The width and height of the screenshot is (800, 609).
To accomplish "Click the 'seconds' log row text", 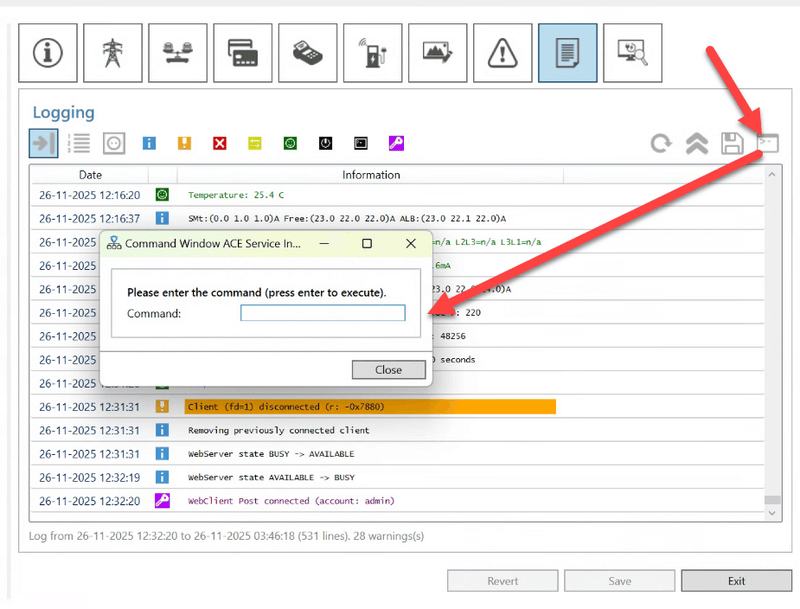I will point(458,360).
